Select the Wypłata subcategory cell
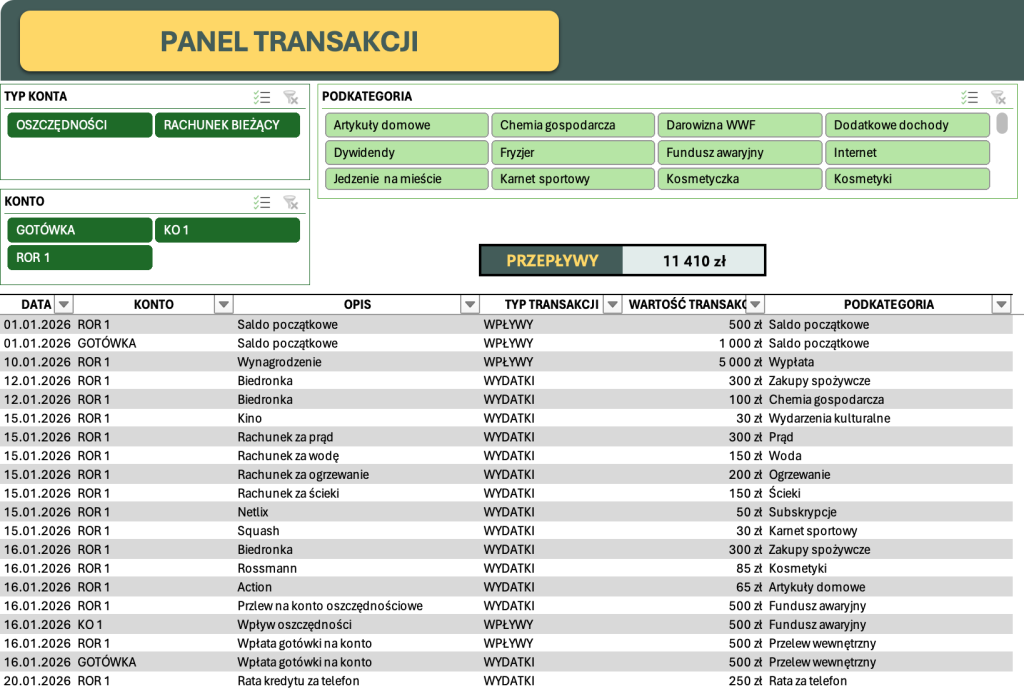Screen dimensions: 1024x689 (x=889, y=362)
